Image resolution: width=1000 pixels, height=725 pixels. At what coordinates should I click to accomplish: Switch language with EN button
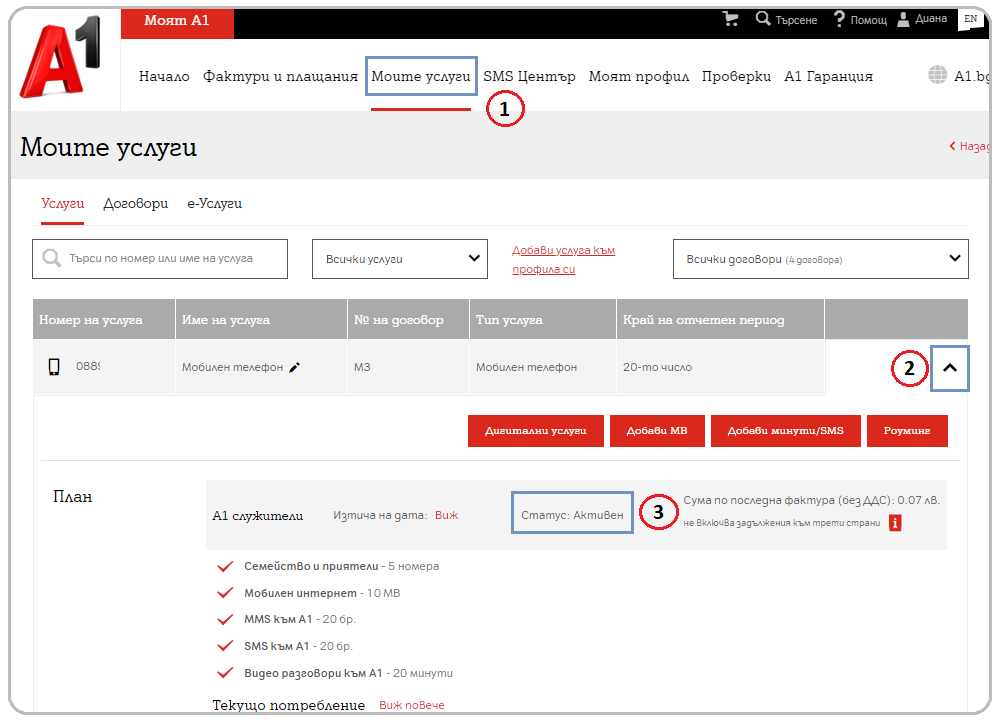[x=971, y=19]
